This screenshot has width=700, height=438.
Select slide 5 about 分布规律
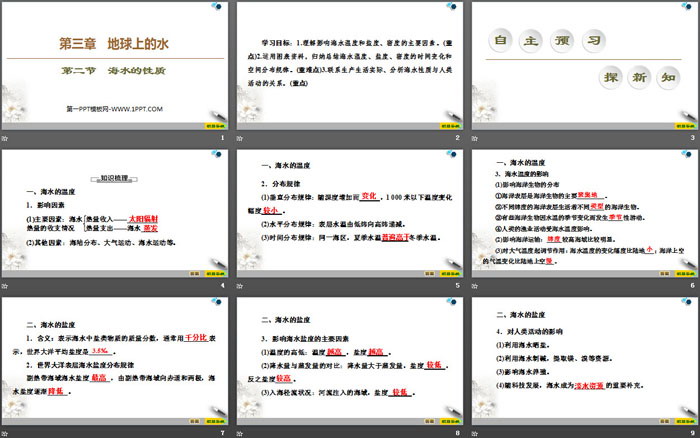tap(350, 213)
